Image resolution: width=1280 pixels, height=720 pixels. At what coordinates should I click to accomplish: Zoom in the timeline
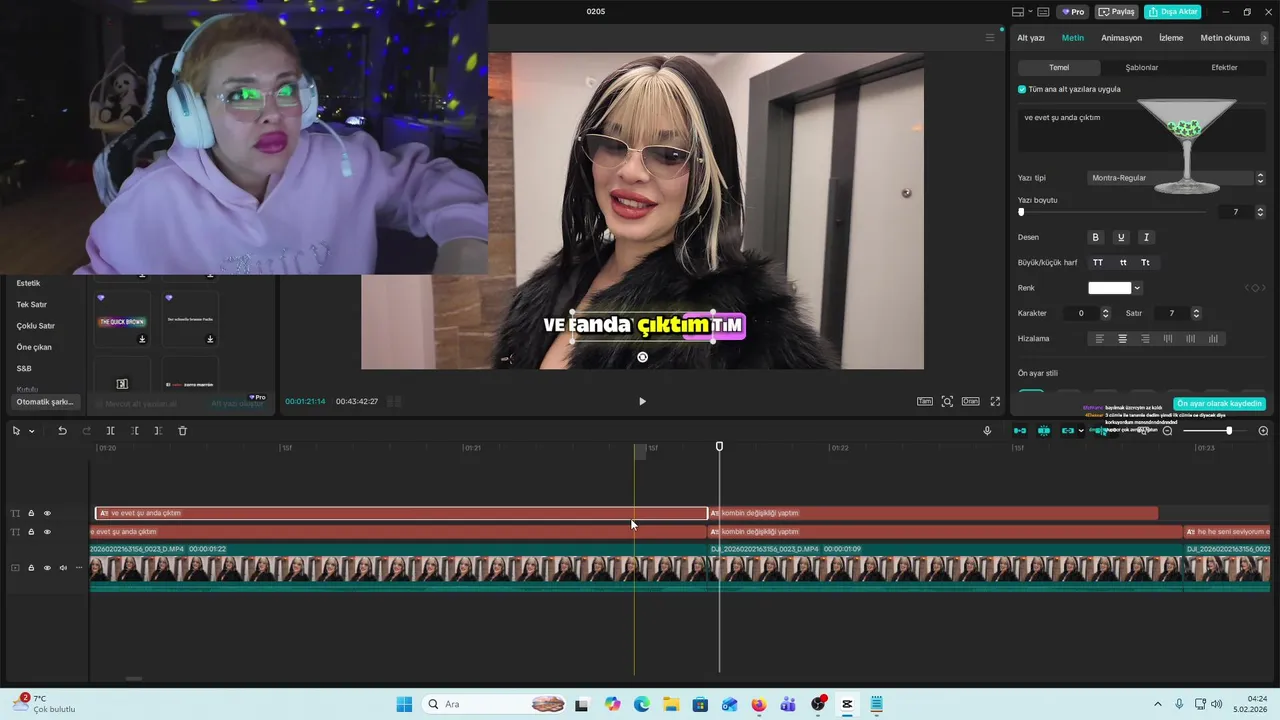(x=1263, y=431)
